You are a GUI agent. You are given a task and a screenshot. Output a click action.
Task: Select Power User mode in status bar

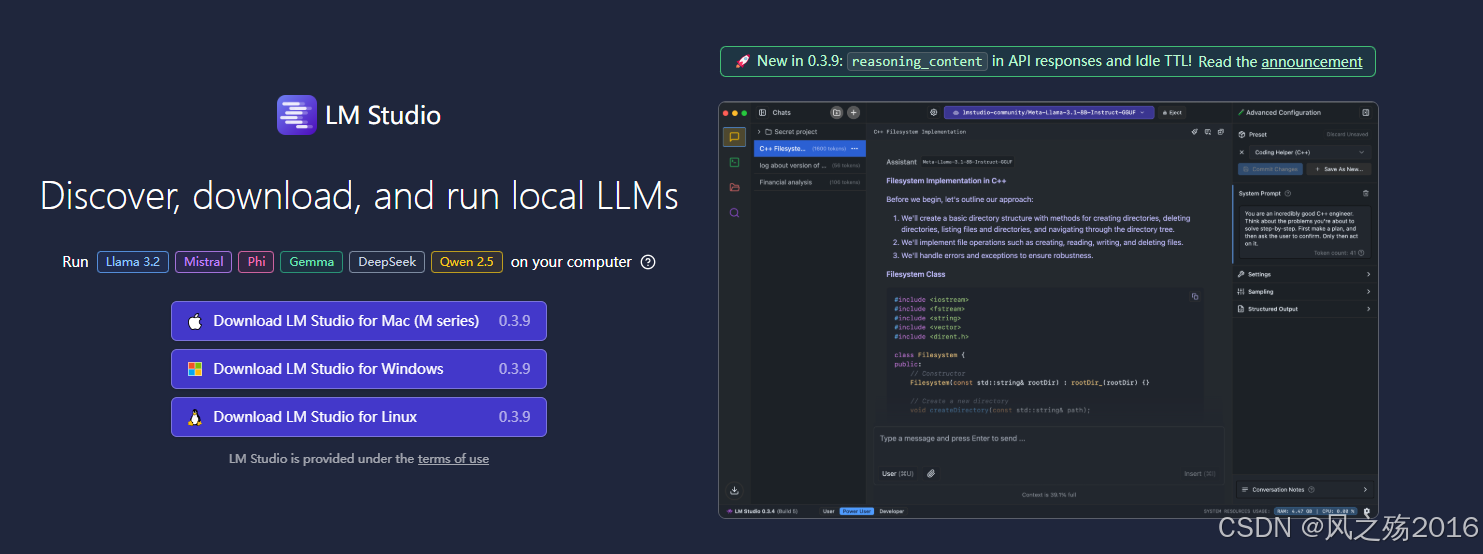point(856,511)
